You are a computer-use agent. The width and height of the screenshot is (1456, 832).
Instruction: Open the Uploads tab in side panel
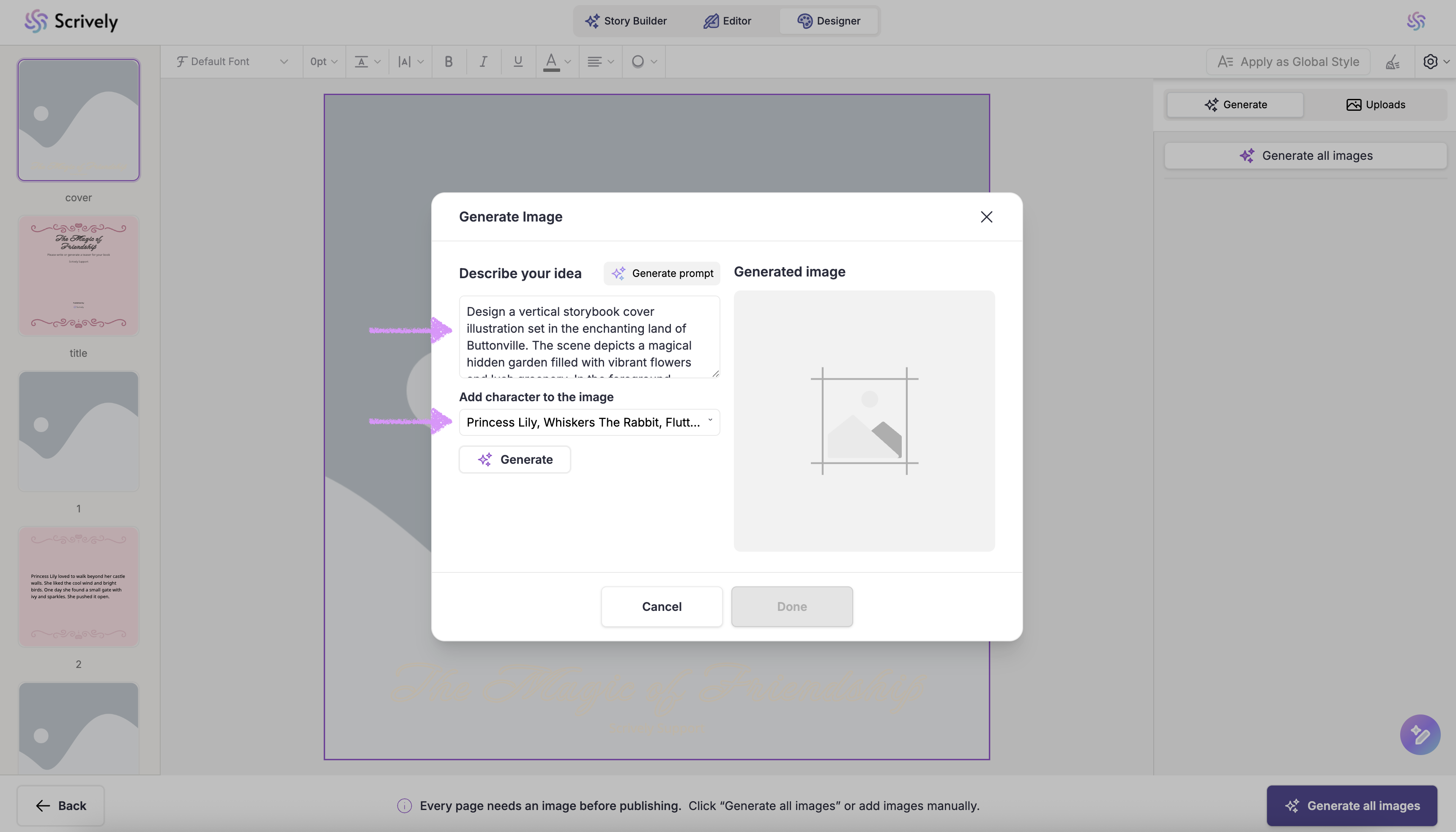click(x=1375, y=104)
